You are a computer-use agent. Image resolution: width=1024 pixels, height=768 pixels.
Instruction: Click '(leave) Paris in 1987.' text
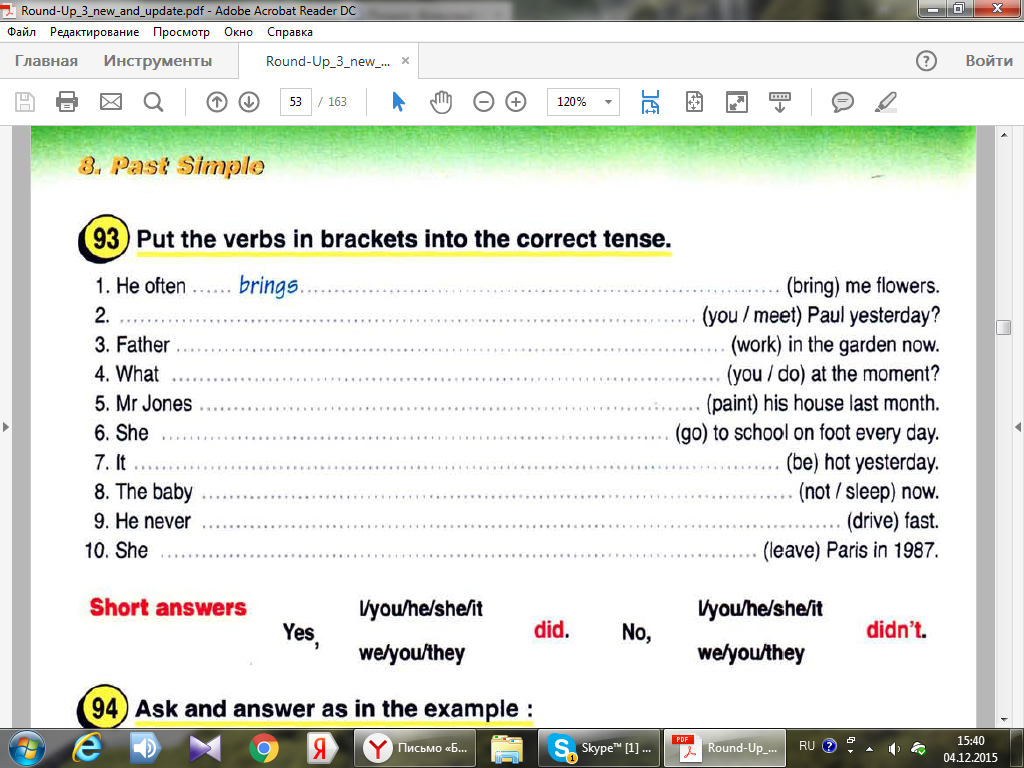tap(850, 550)
